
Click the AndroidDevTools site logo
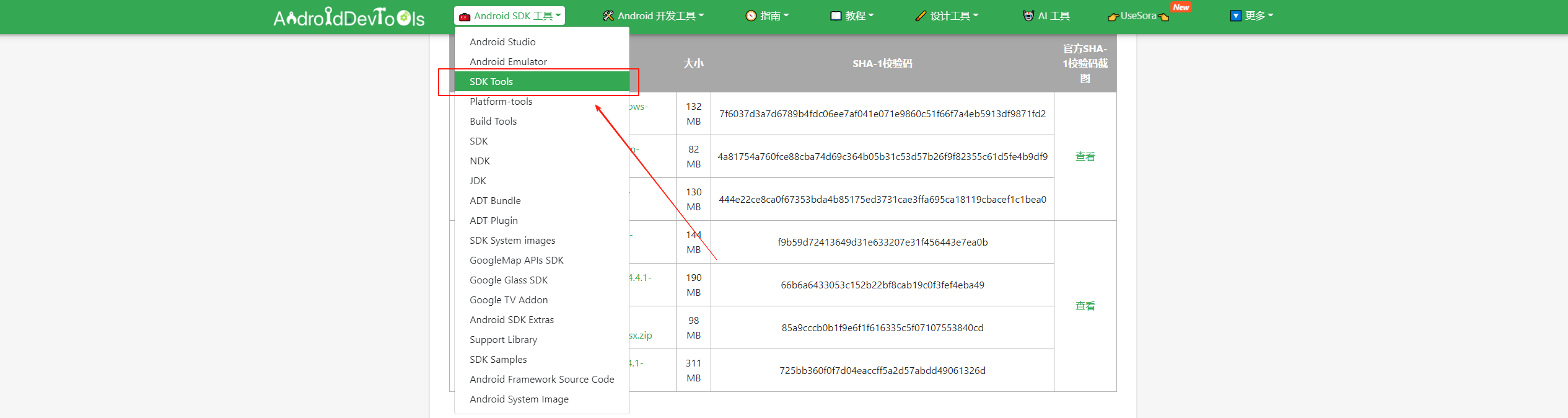(x=349, y=17)
